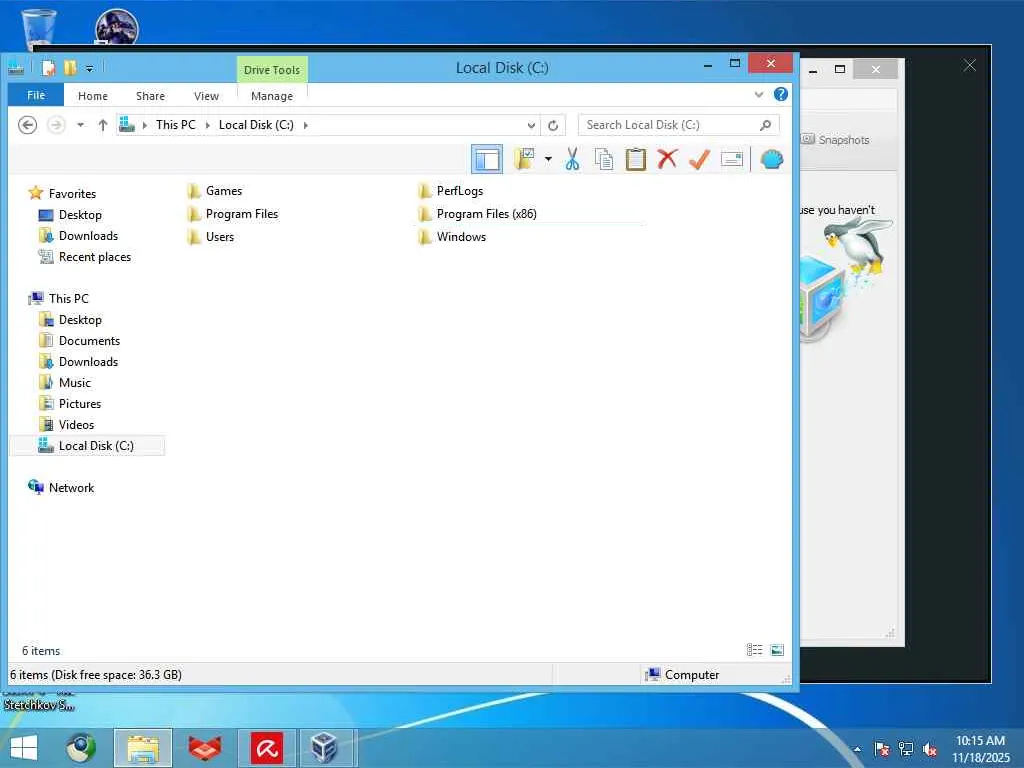Open dropdown arrow beside folder options icon
Viewport: 1024px width, 768px height.
[x=548, y=159]
